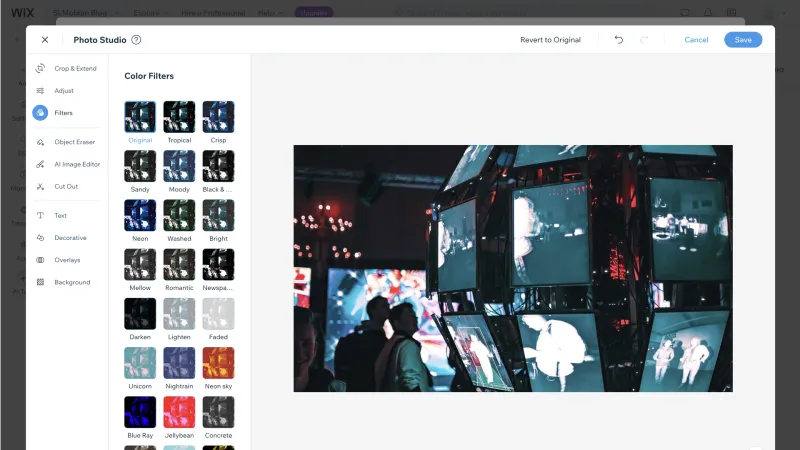Apply the Jellybean filter
Screen dimensions: 800x450
[x=179, y=412]
